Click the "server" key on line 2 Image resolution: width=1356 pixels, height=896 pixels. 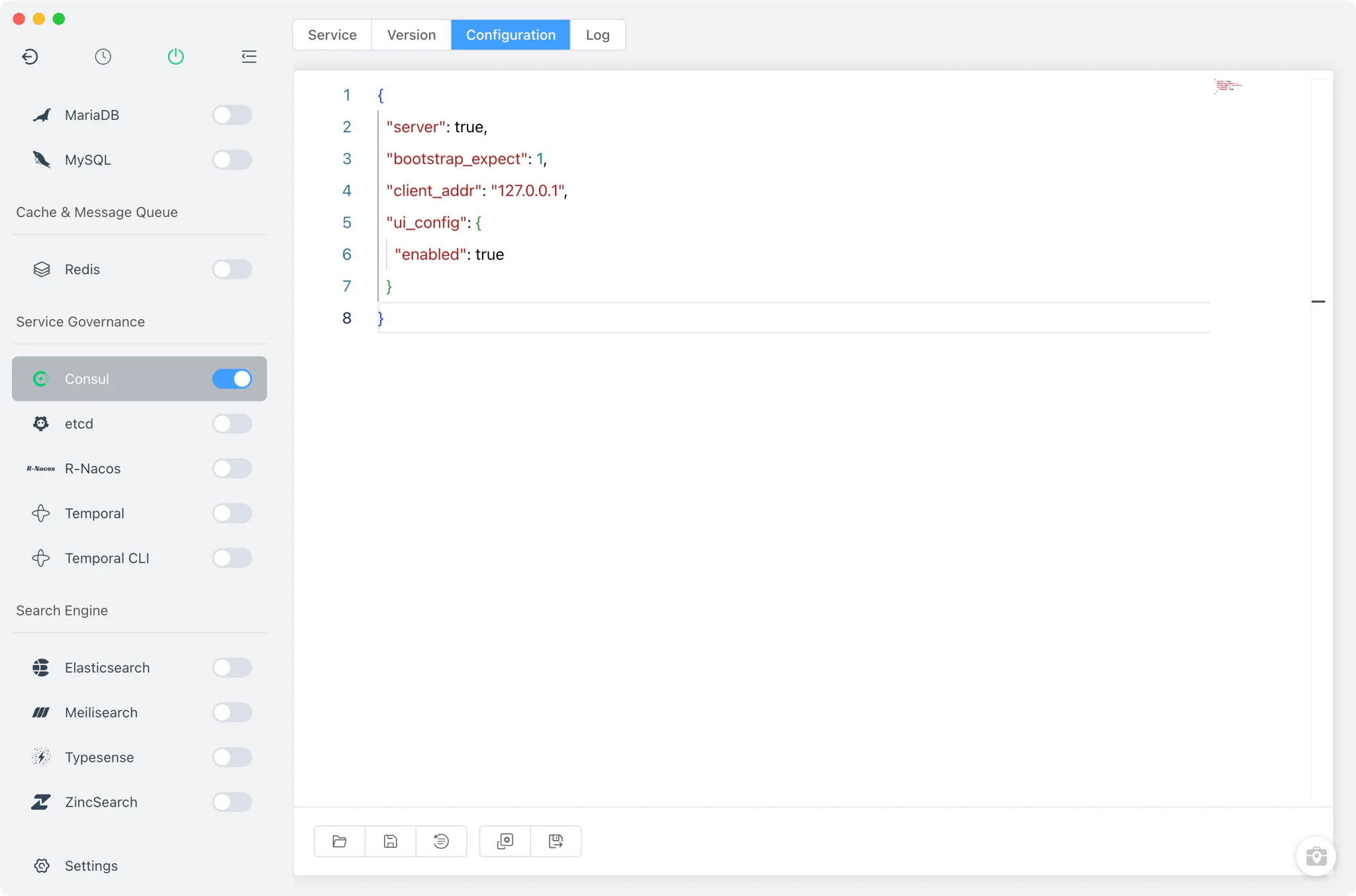pos(416,127)
